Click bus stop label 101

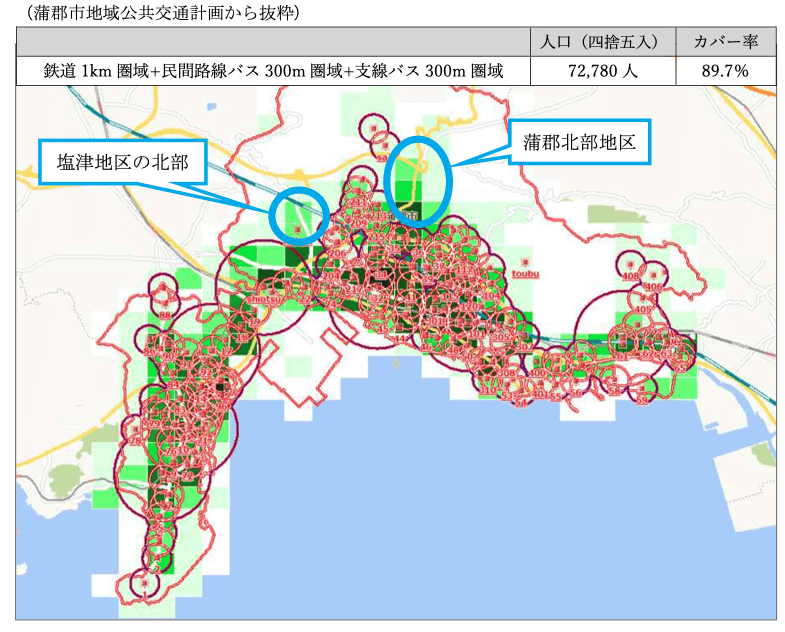477,334
